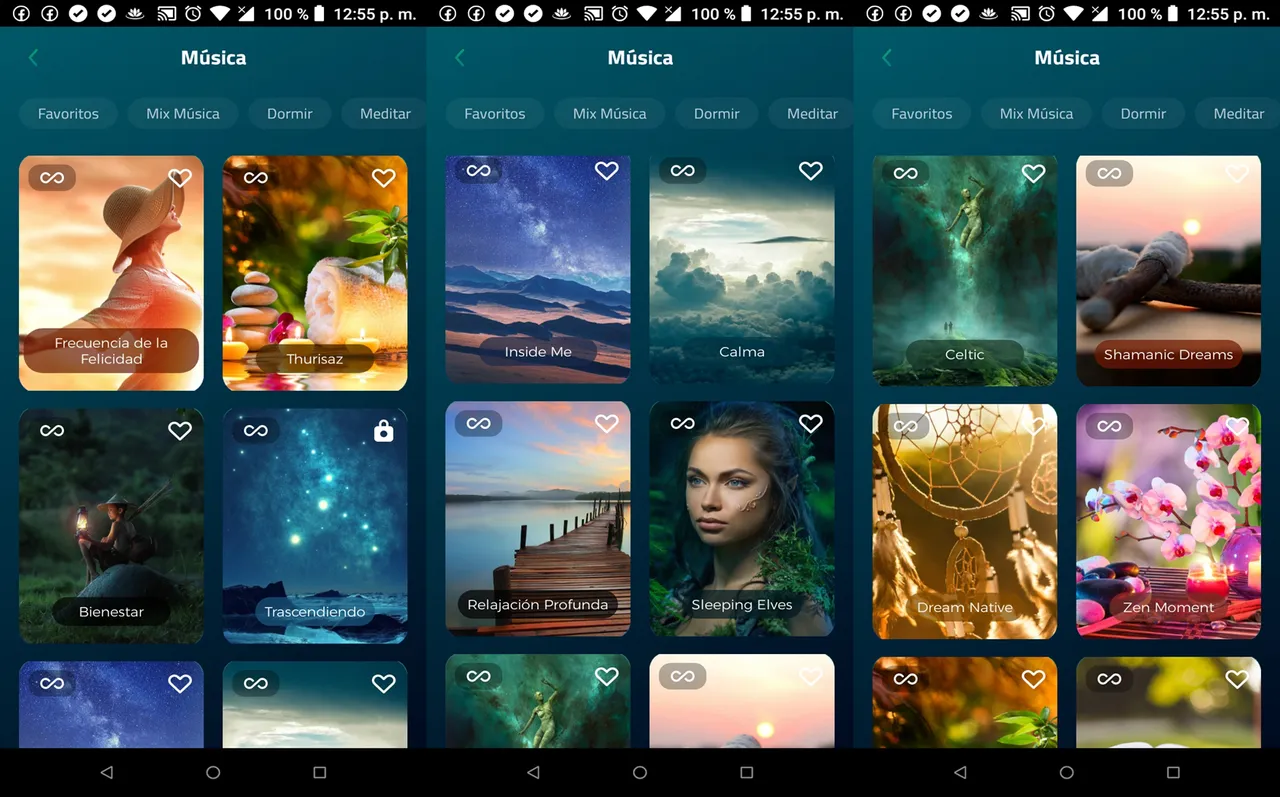Tap Android recents square on middle phone screen

pyautogui.click(x=747, y=772)
